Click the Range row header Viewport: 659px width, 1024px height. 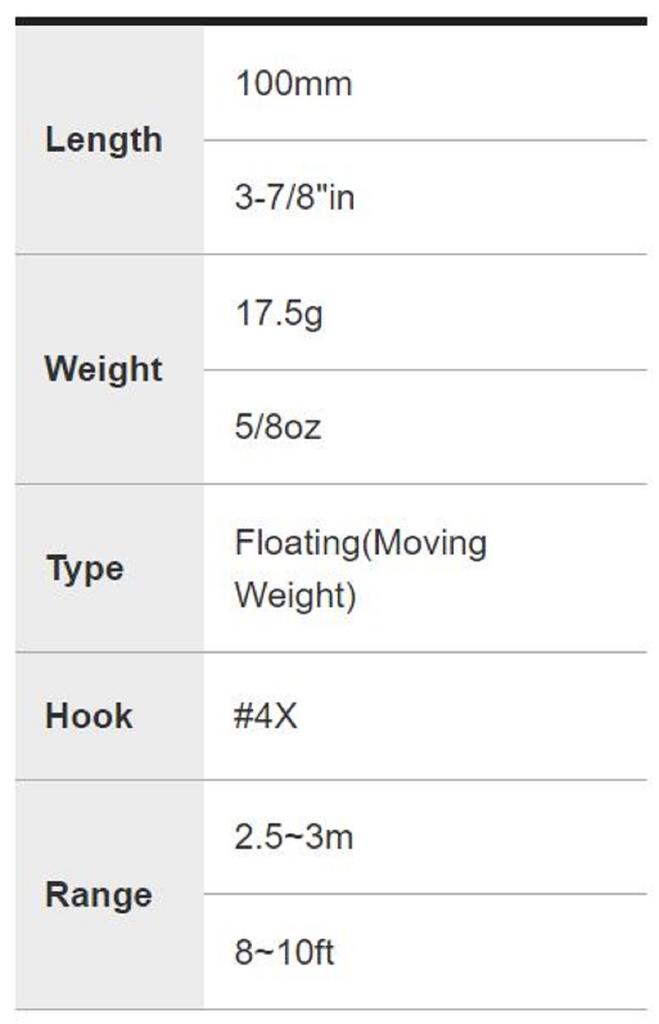tap(99, 895)
